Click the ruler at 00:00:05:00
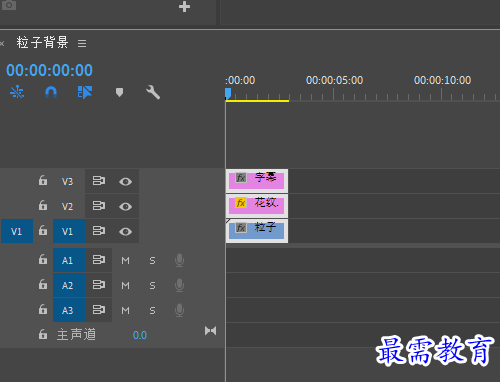The image size is (500, 382). pos(334,80)
